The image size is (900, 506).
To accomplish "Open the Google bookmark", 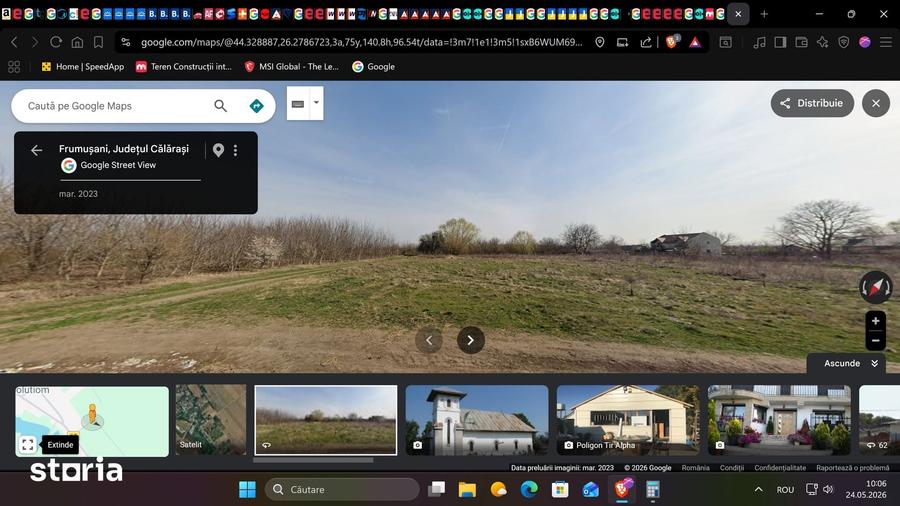I will click(374, 67).
